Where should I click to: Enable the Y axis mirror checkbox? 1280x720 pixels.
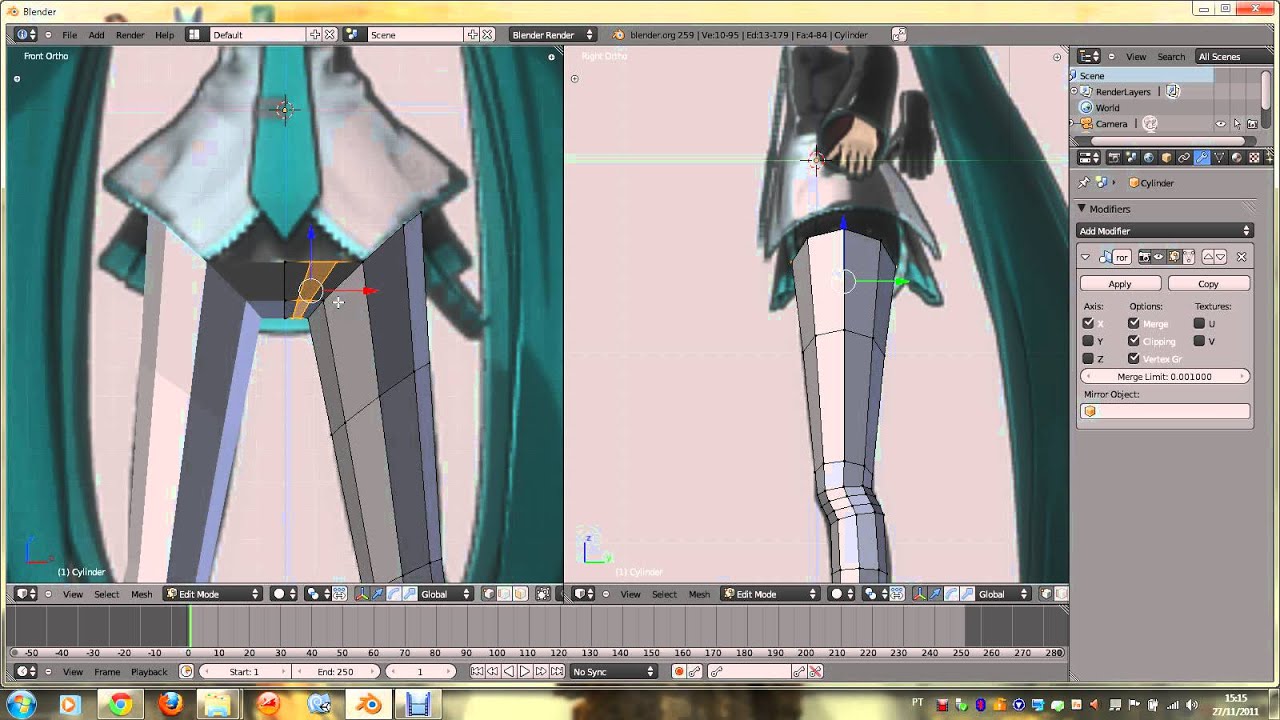click(x=1088, y=341)
